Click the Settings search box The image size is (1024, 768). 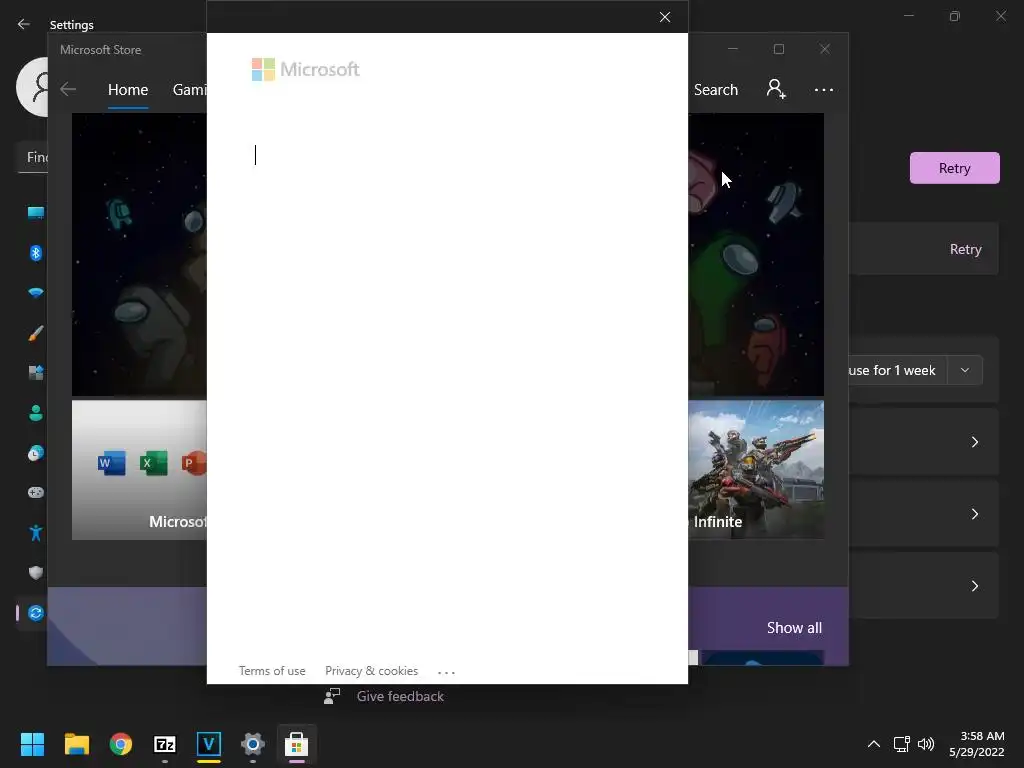(33, 157)
